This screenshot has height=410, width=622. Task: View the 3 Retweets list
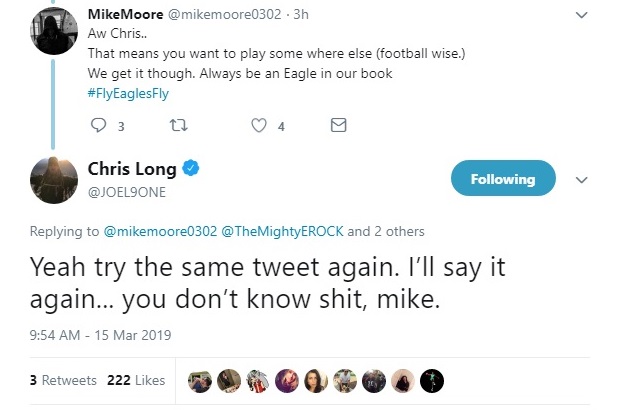[63, 380]
